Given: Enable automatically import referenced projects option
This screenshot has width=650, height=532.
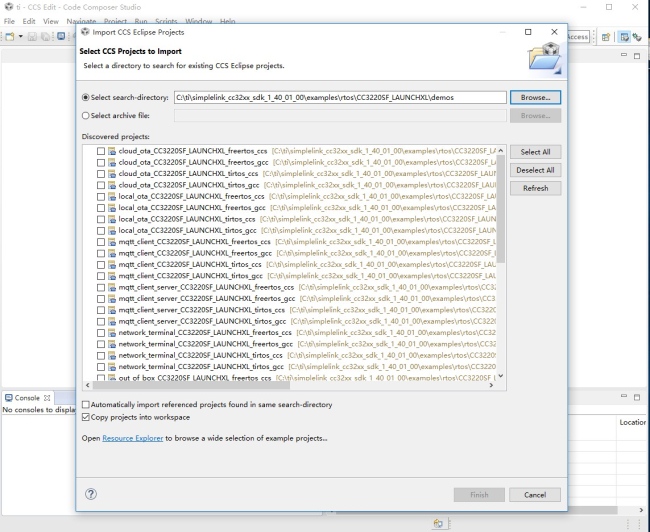Looking at the screenshot, I should click(86, 405).
